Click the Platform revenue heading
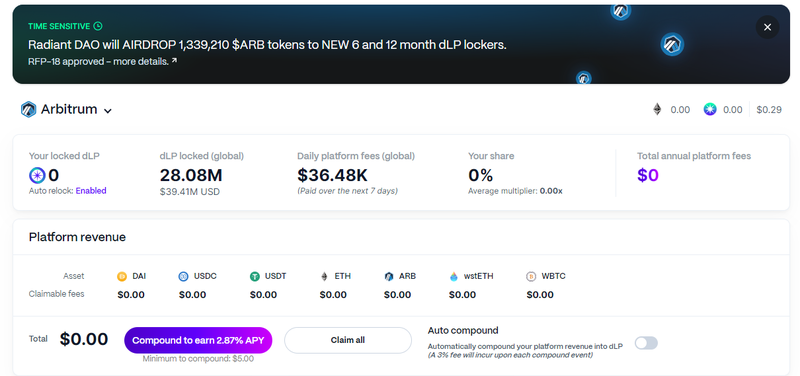 click(x=77, y=237)
